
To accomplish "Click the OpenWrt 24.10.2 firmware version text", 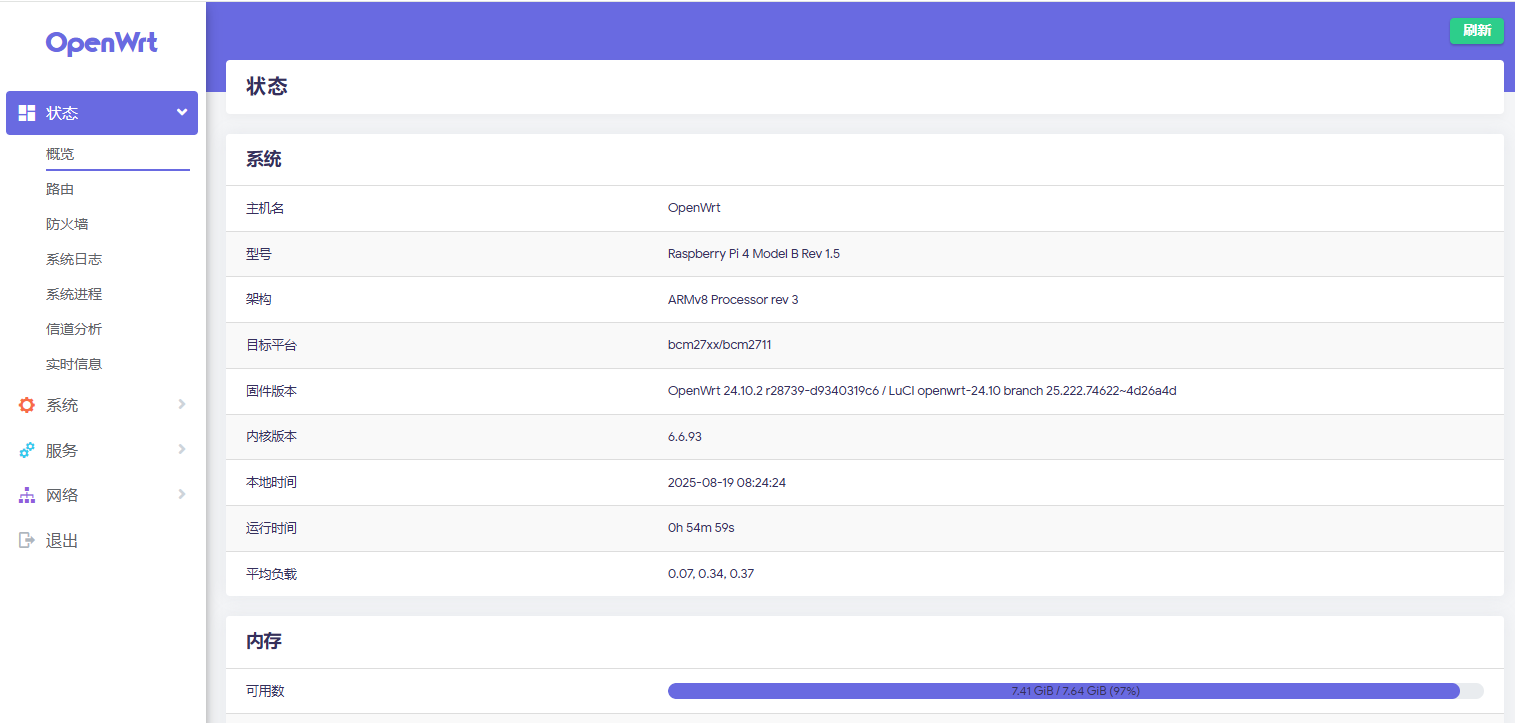I will 922,391.
